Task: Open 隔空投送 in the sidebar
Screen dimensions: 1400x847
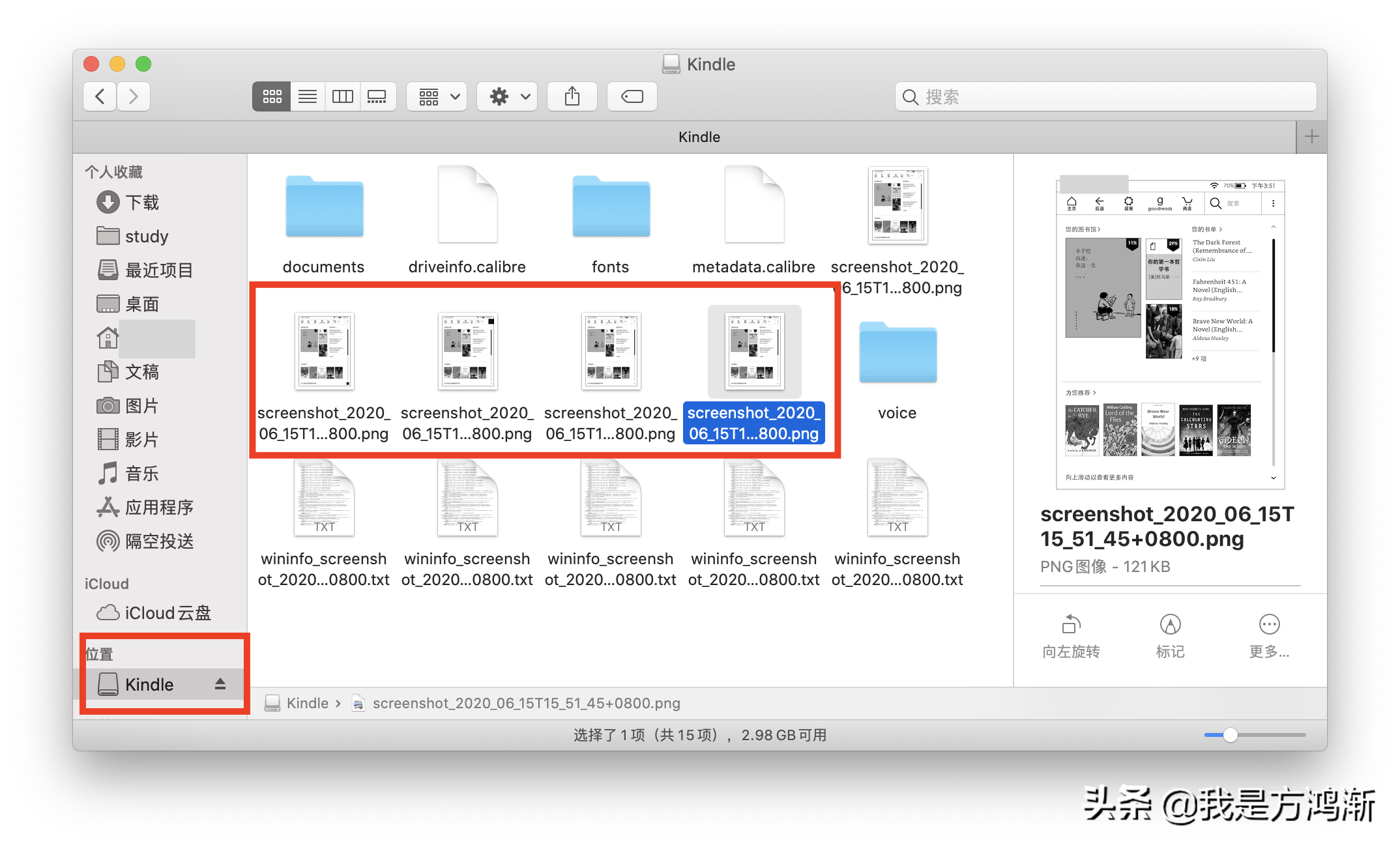Action: point(160,541)
